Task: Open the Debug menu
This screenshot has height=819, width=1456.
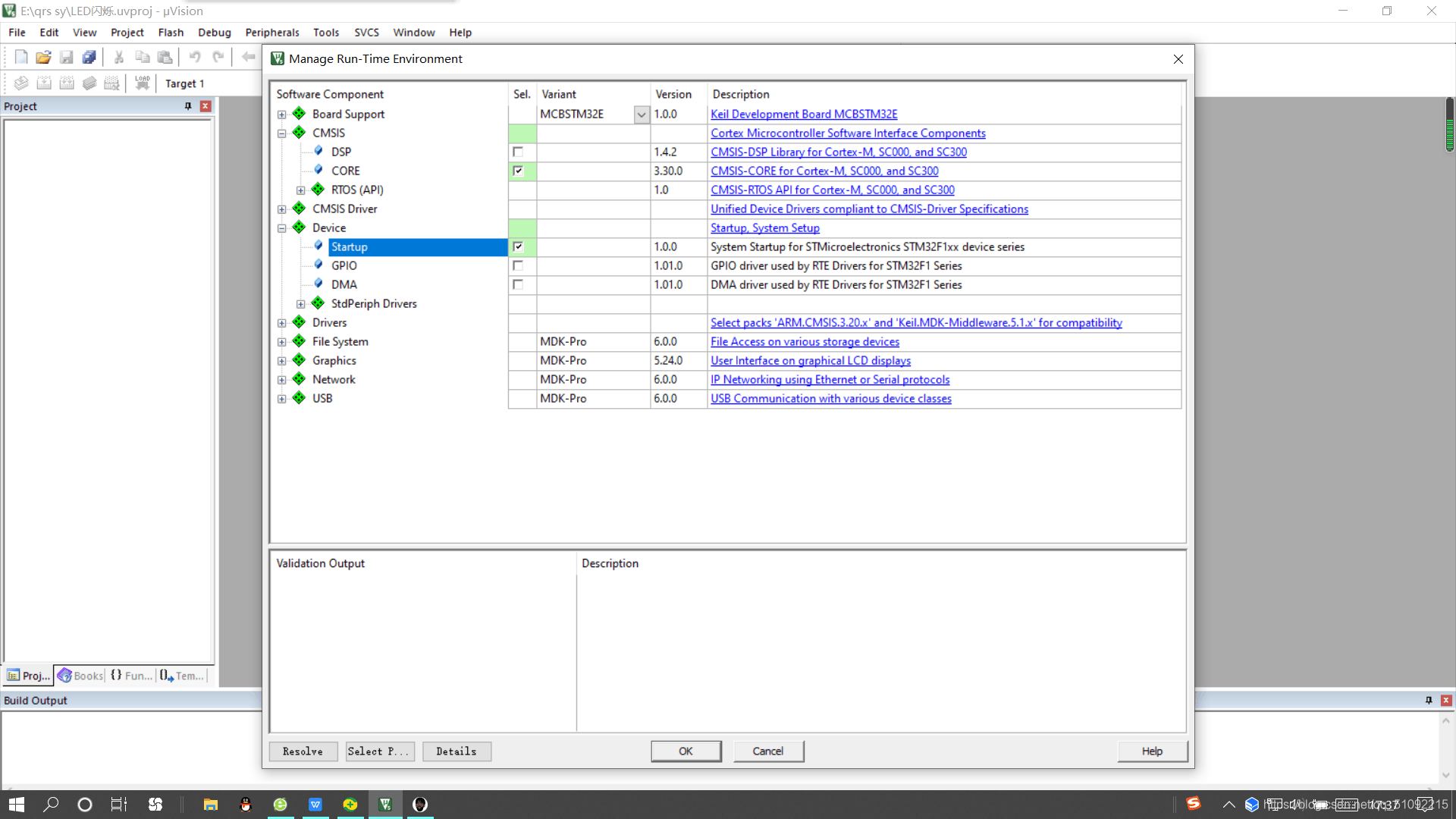Action: point(215,33)
